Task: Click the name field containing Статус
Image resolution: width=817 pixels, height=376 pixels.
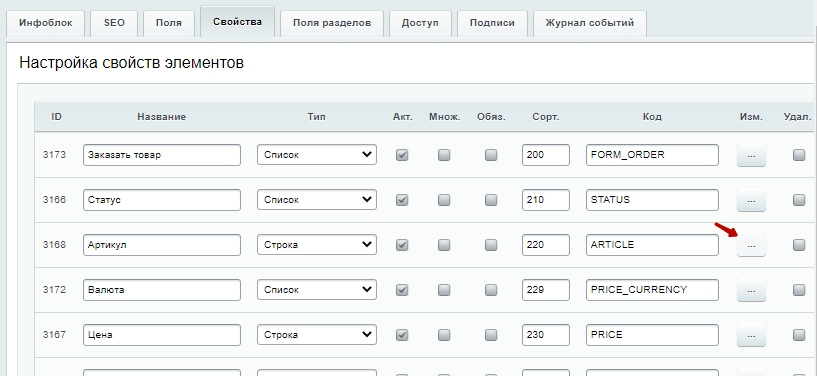Action: pyautogui.click(x=162, y=199)
